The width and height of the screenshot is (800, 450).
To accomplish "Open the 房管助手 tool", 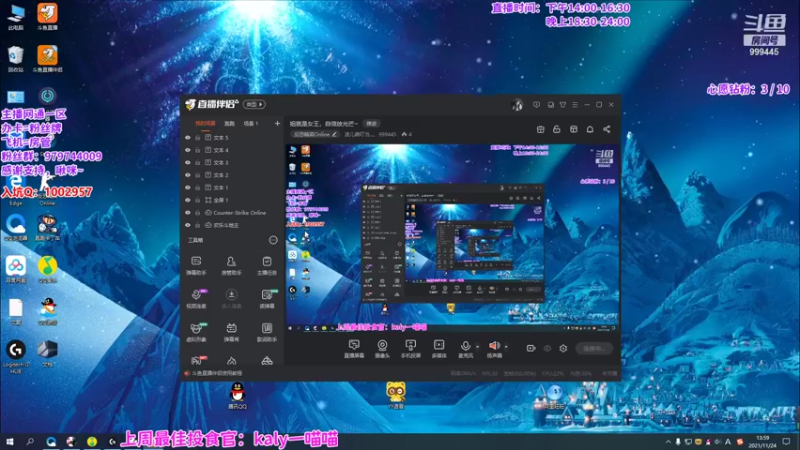I will [x=231, y=266].
